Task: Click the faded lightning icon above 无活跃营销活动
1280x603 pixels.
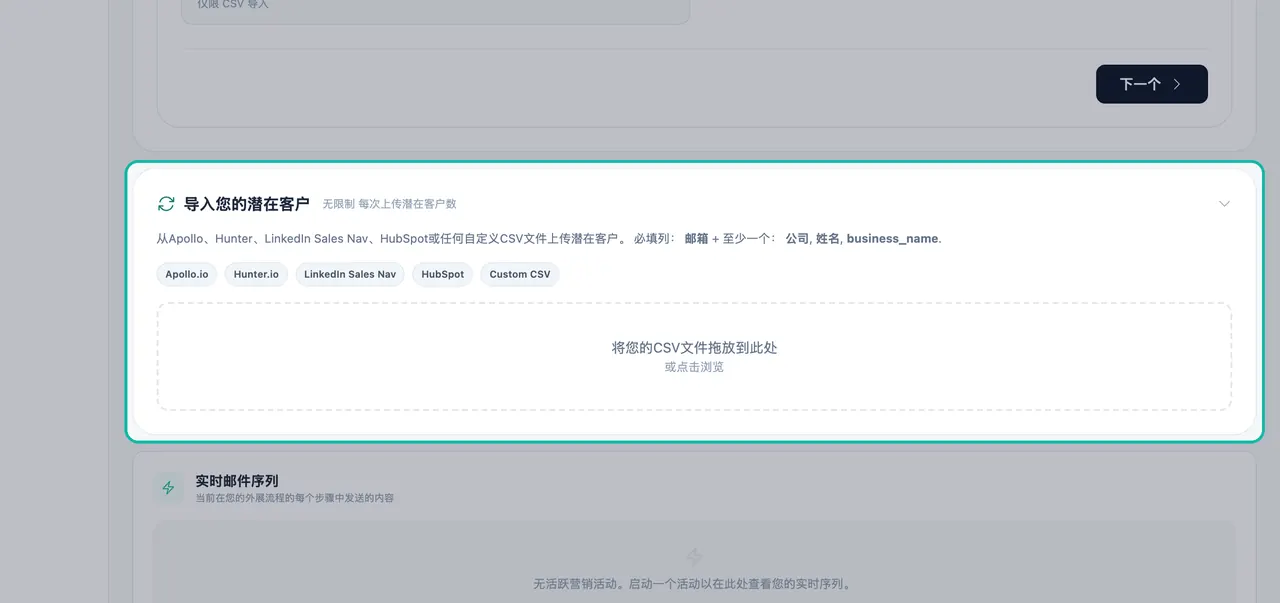Action: click(x=694, y=557)
